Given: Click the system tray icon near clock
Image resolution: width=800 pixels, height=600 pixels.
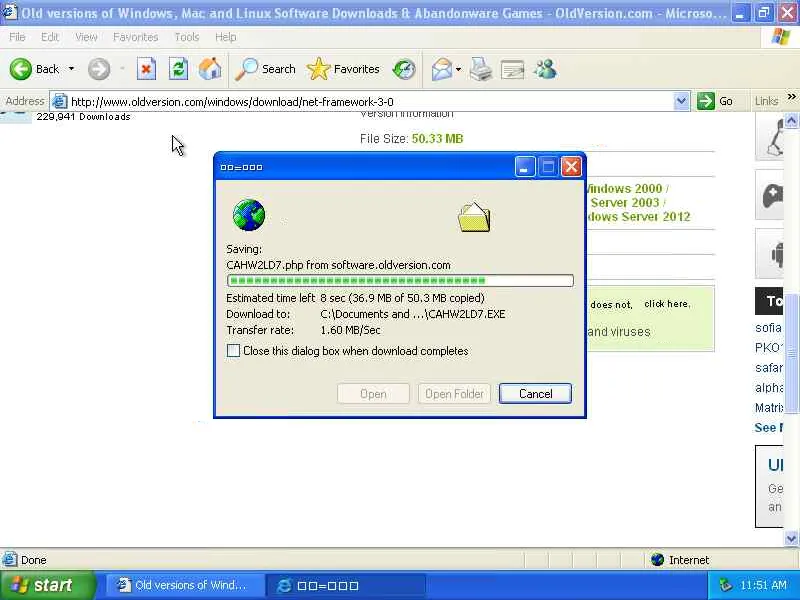Looking at the screenshot, I should click(x=726, y=585).
